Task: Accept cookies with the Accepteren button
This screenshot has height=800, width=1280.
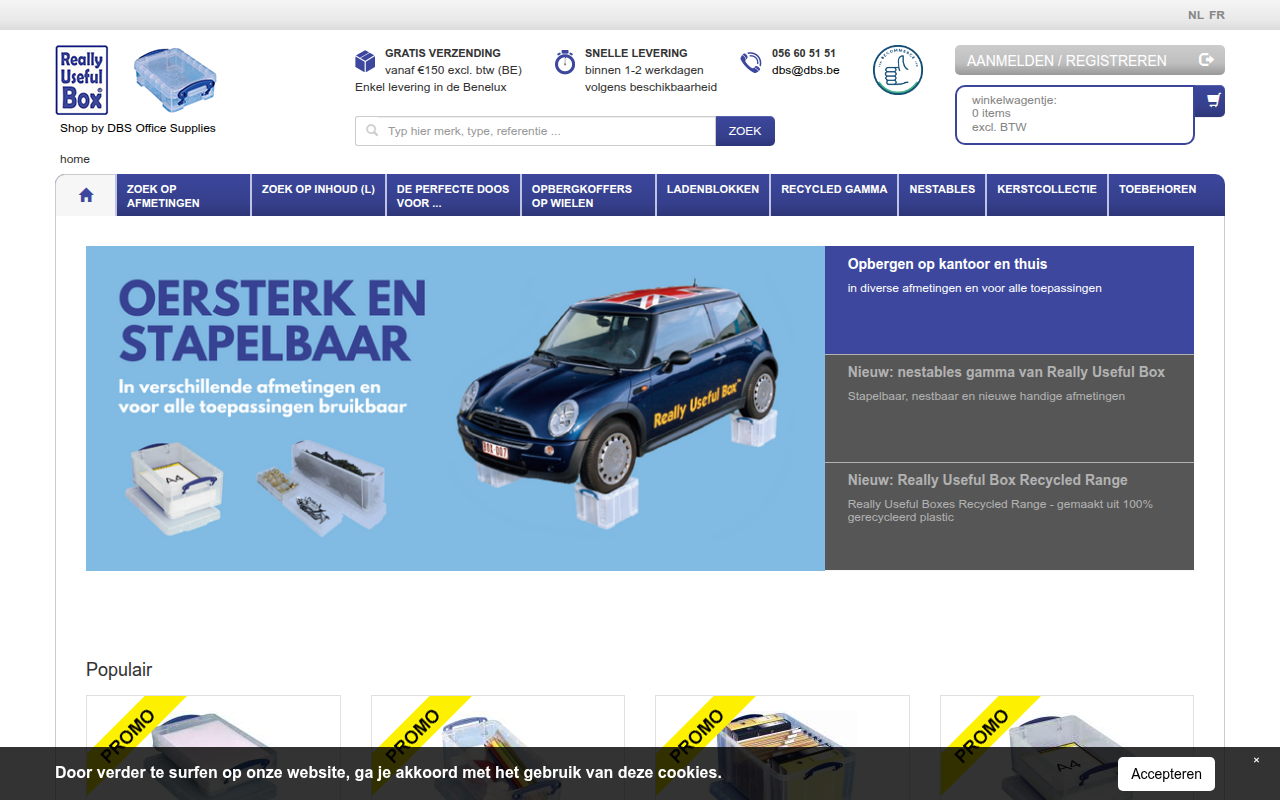Action: [x=1166, y=774]
